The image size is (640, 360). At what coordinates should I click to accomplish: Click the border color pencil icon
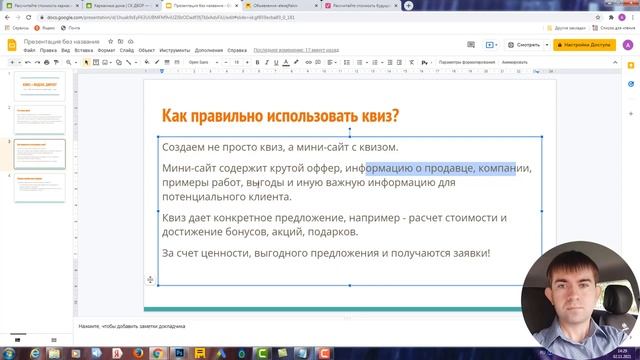point(157,62)
